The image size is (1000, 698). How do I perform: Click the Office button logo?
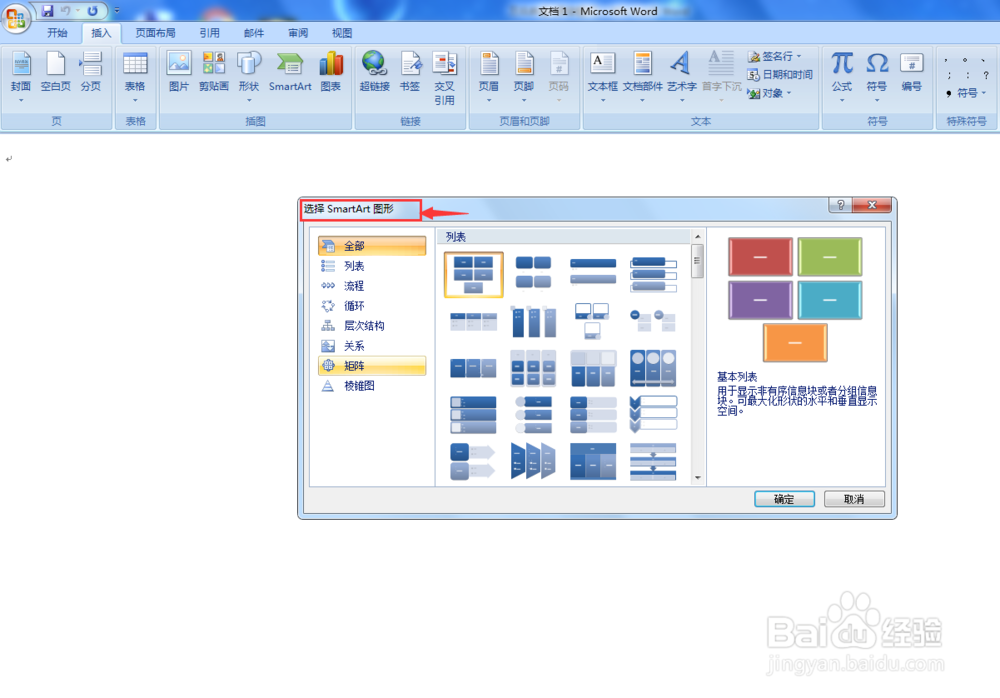click(16, 17)
